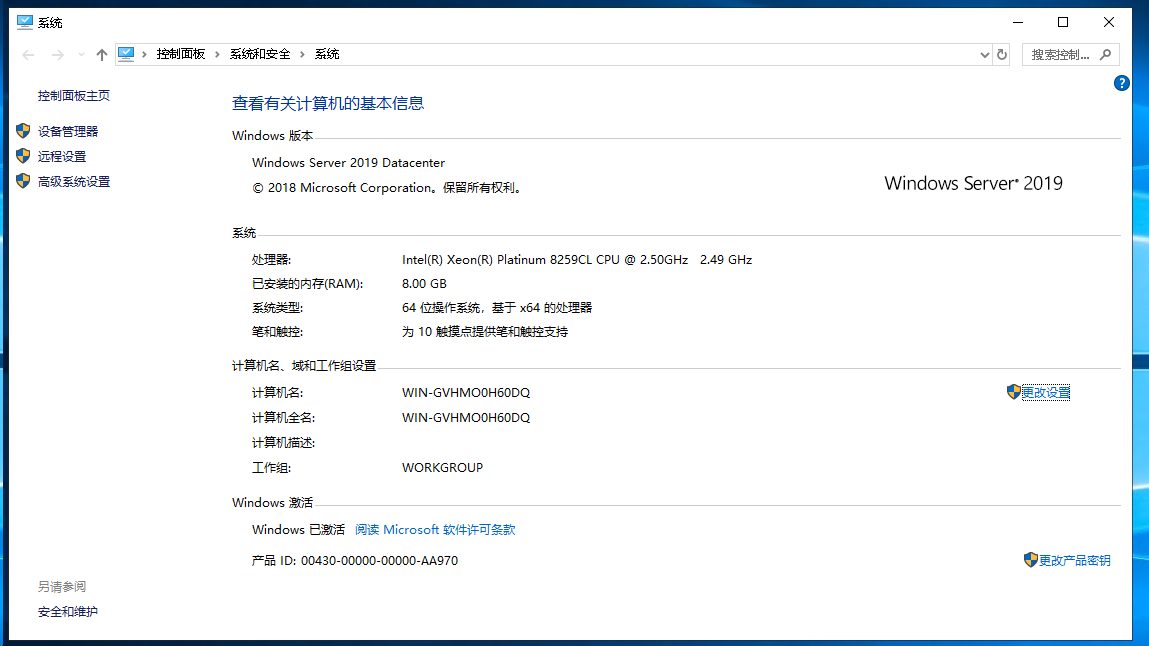The width and height of the screenshot is (1149, 646).
Task: Click the Forward navigation arrow
Action: [x=57, y=54]
